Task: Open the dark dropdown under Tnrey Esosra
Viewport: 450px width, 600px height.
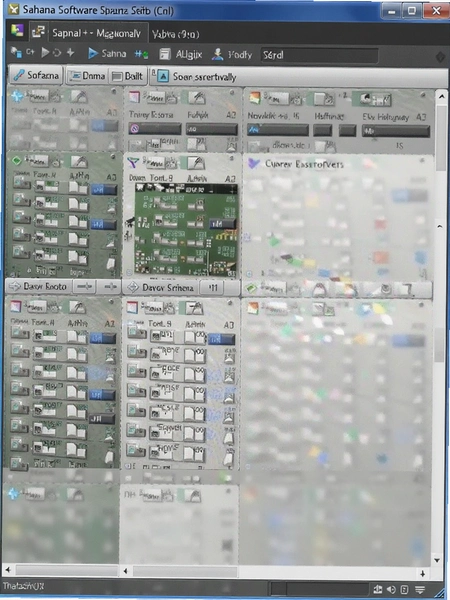Action: click(x=155, y=129)
